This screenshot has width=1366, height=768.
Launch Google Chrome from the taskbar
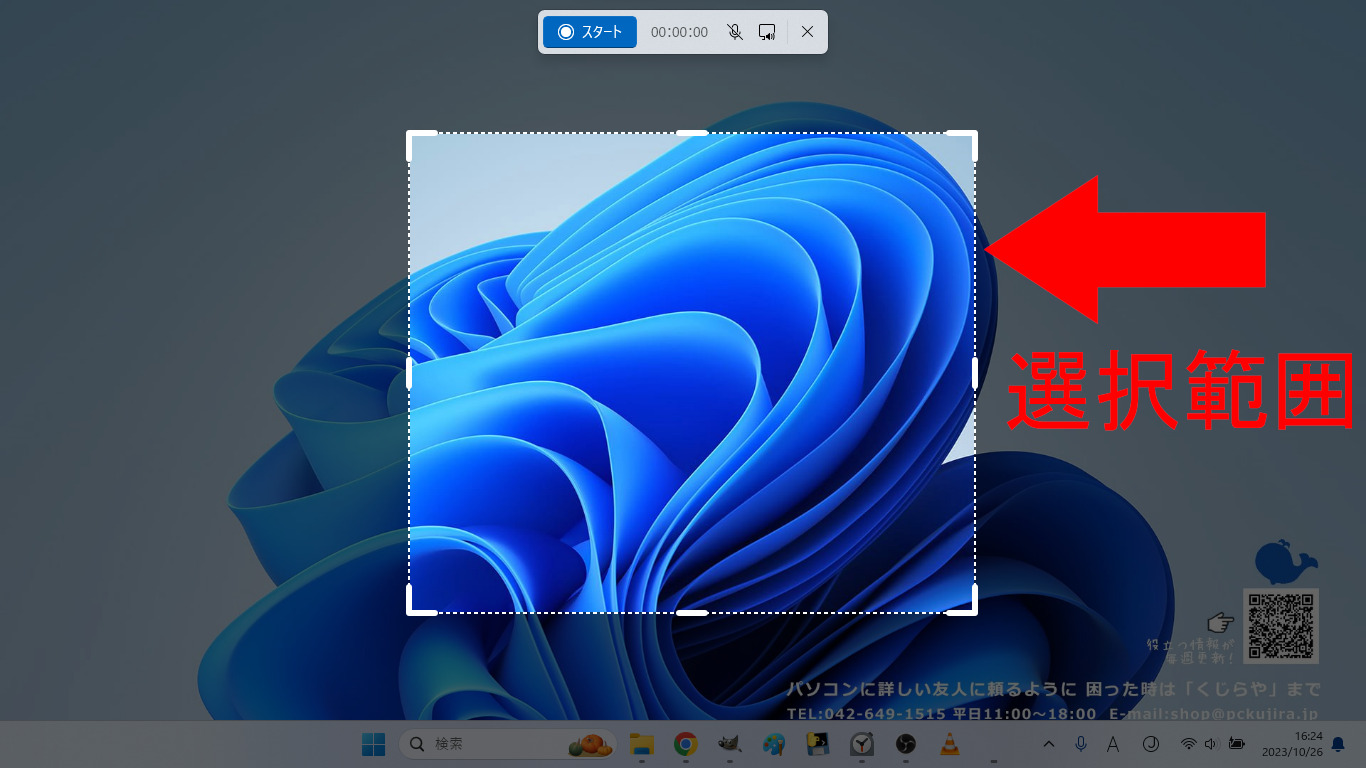pyautogui.click(x=685, y=744)
